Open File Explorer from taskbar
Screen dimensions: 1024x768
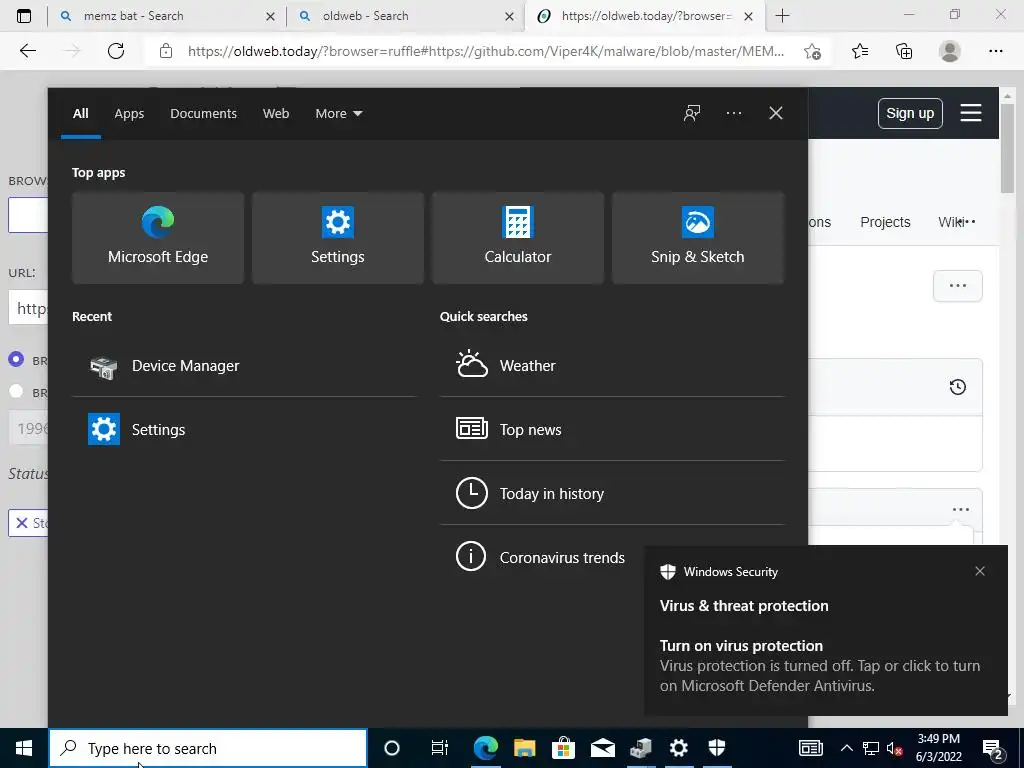pyautogui.click(x=524, y=748)
